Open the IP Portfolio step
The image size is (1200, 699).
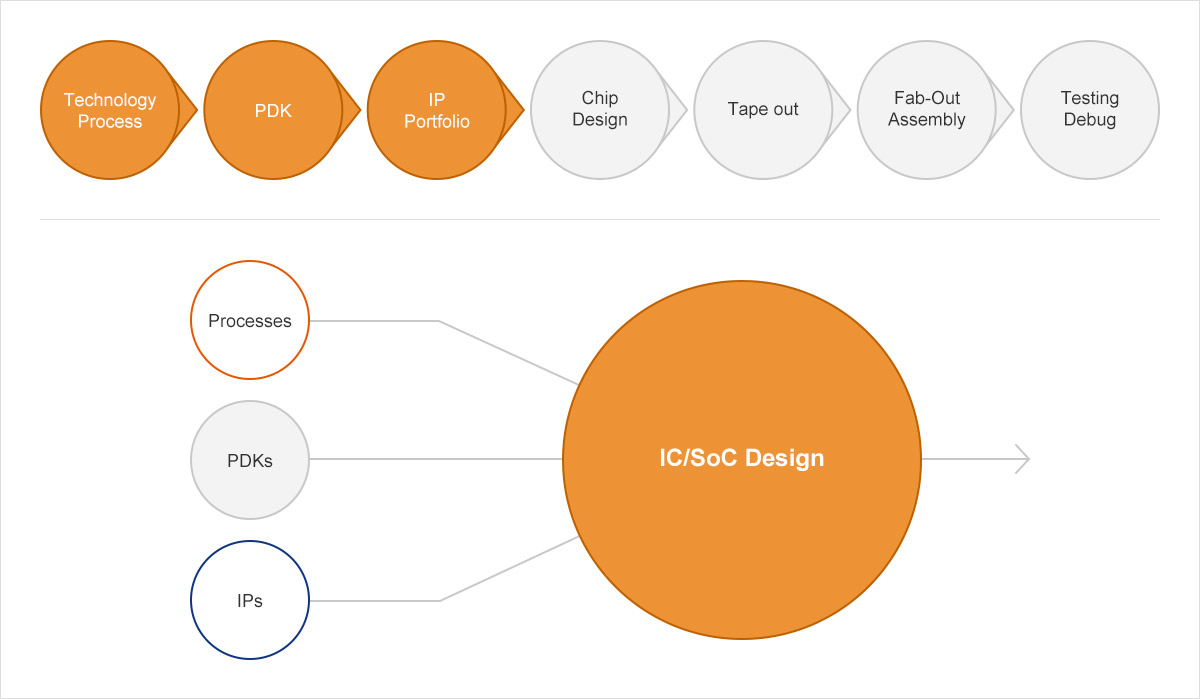(436, 110)
